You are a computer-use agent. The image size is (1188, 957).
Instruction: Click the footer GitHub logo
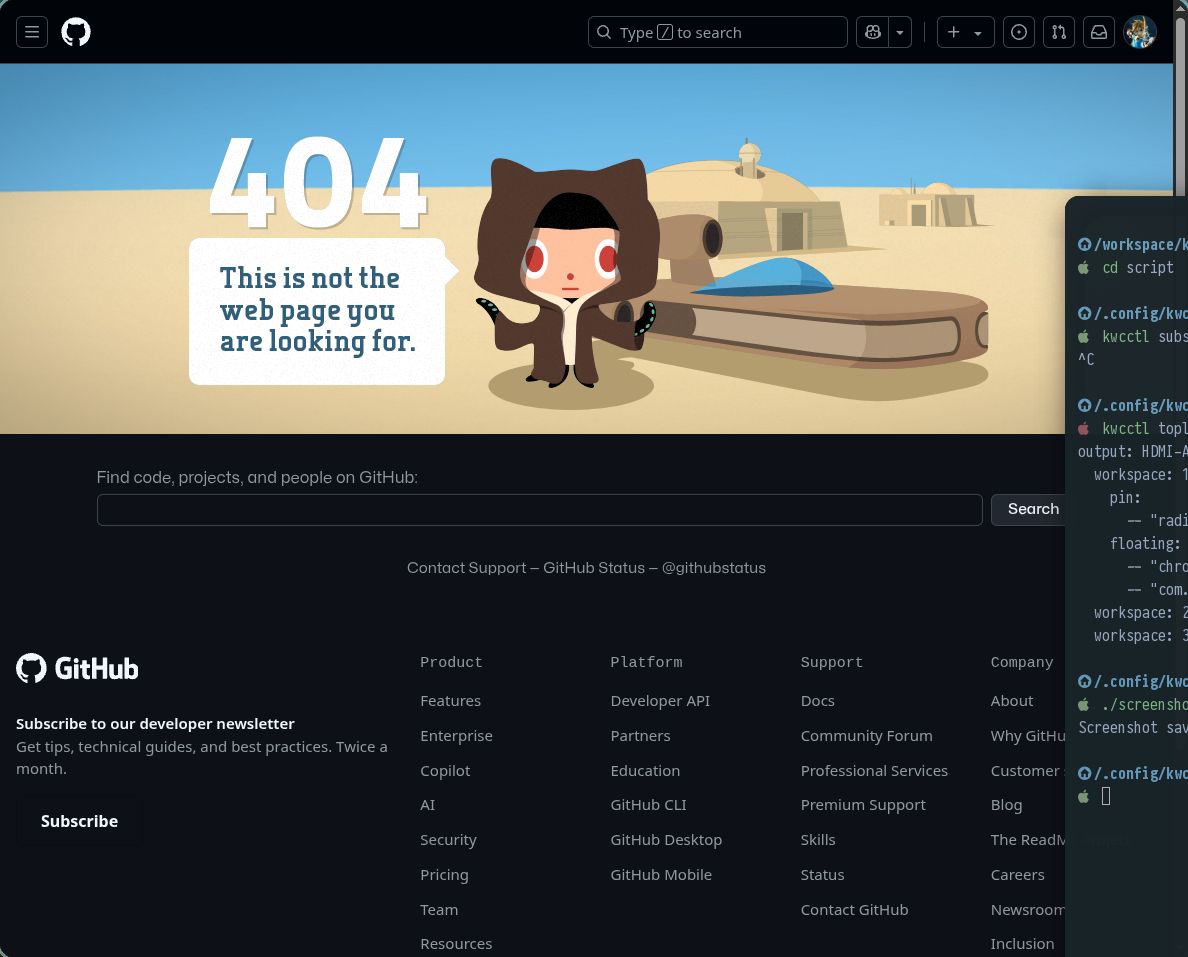(77, 668)
